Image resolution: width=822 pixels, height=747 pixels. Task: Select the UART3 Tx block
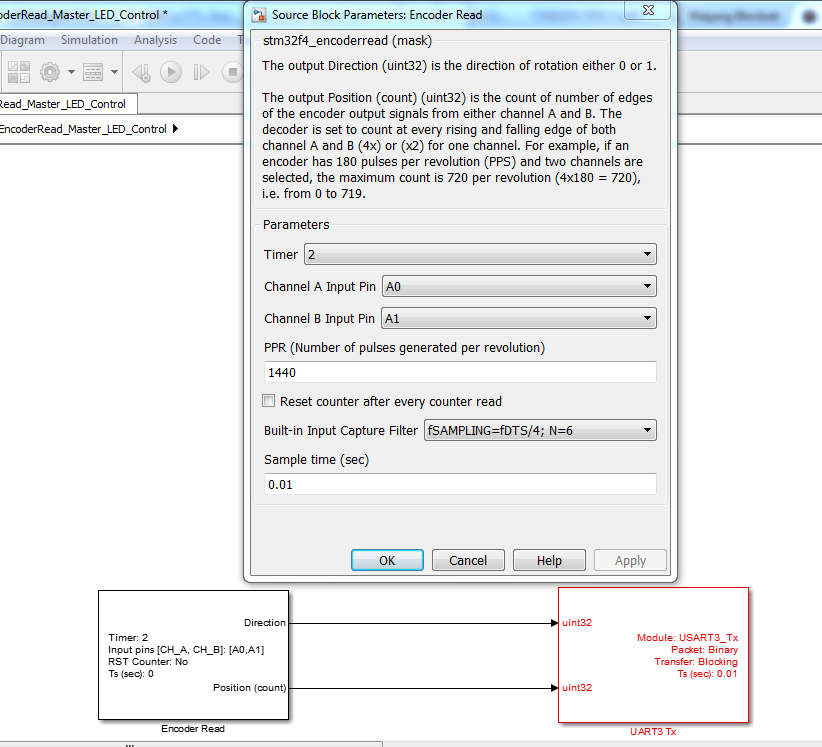coord(653,655)
